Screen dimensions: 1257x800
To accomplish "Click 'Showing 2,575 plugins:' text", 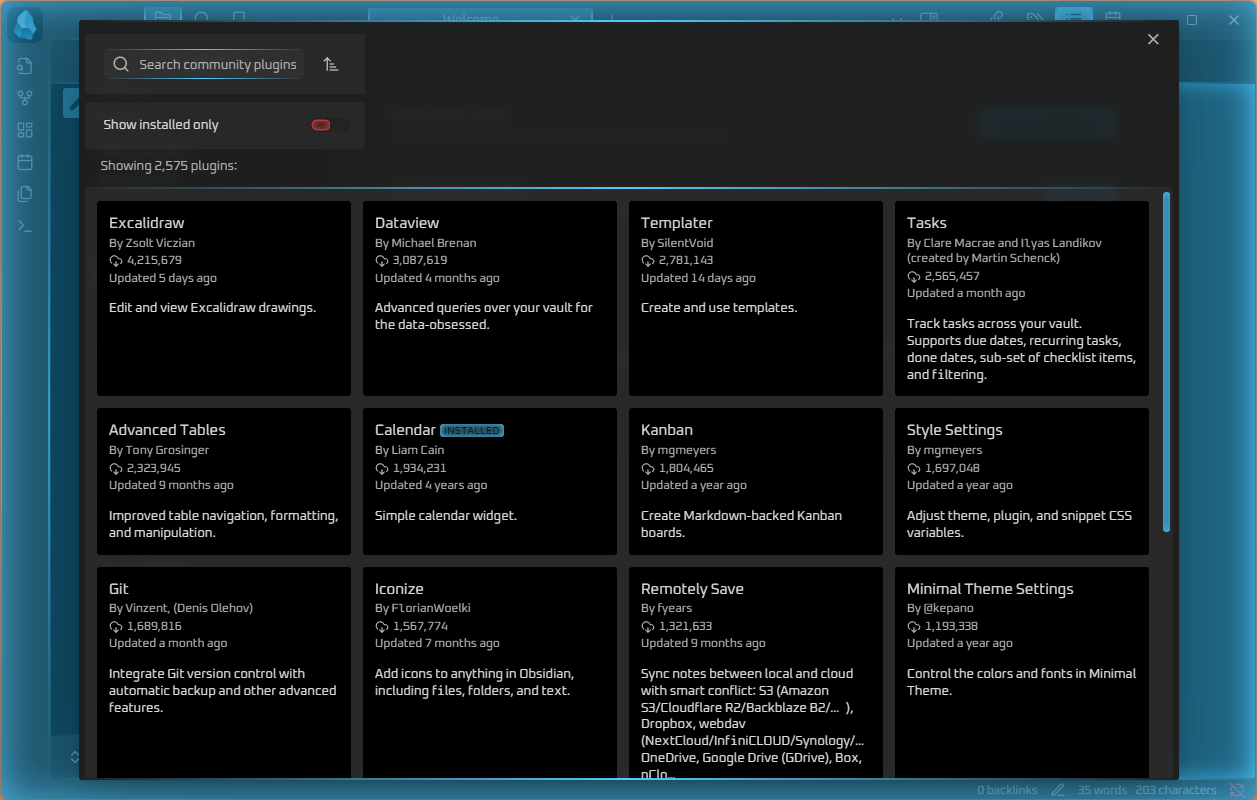I will coord(169,165).
